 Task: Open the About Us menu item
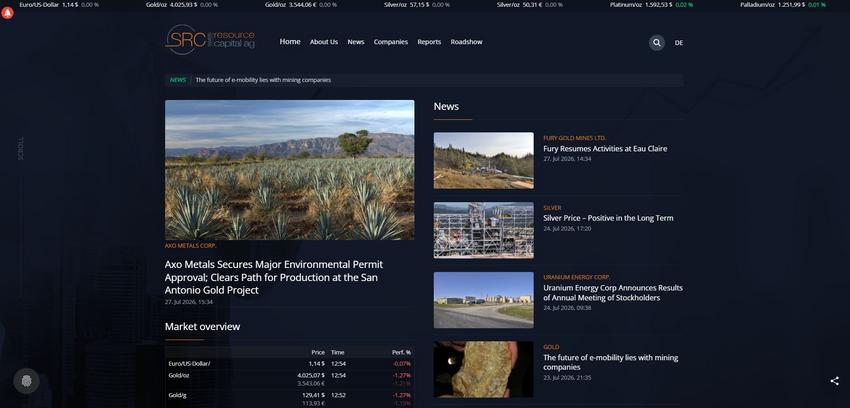(x=324, y=42)
